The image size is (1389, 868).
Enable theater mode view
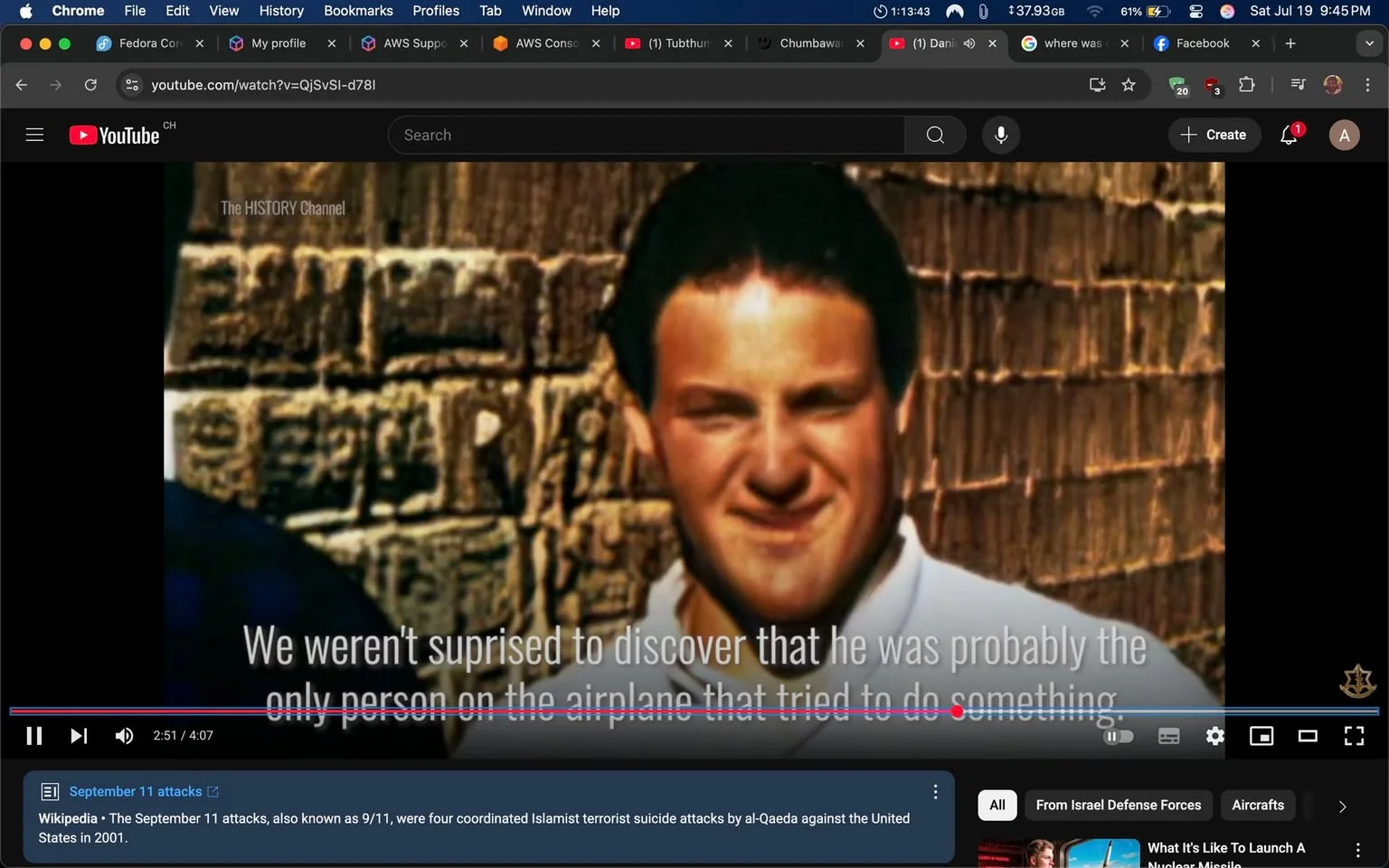(x=1308, y=736)
